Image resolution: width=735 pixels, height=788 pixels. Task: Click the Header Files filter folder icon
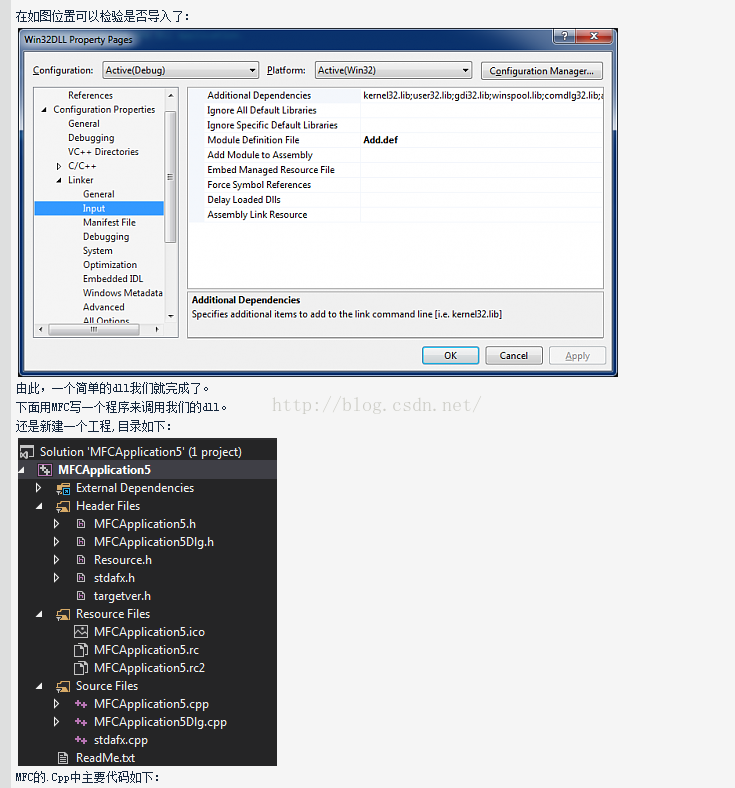pos(63,506)
